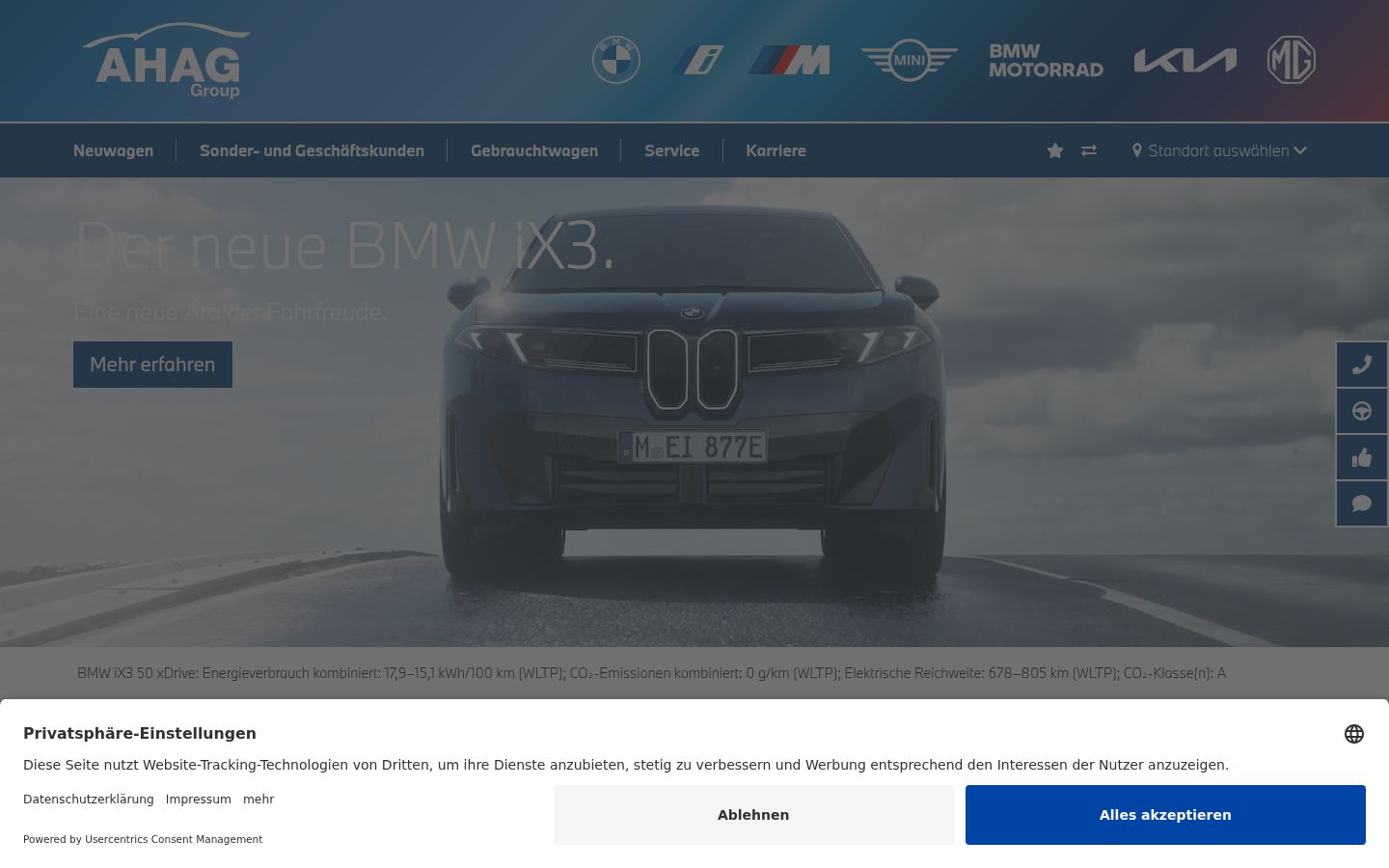Click the BMW iX3 50 xDrive consumption text

coord(651,673)
